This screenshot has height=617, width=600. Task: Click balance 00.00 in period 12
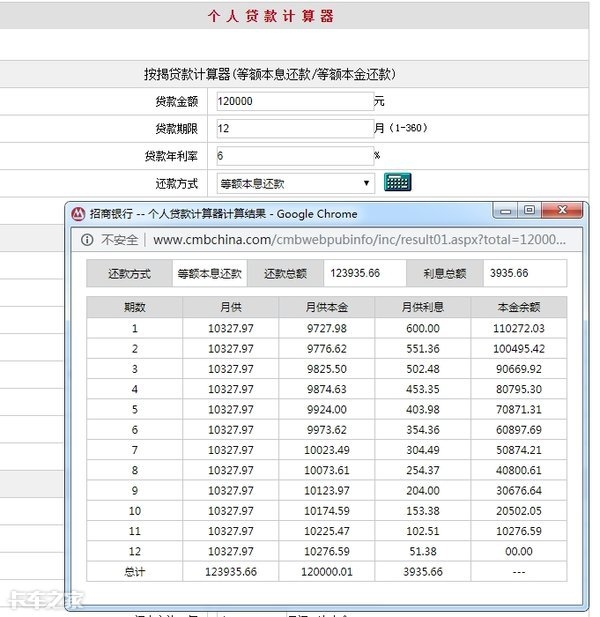tap(519, 551)
